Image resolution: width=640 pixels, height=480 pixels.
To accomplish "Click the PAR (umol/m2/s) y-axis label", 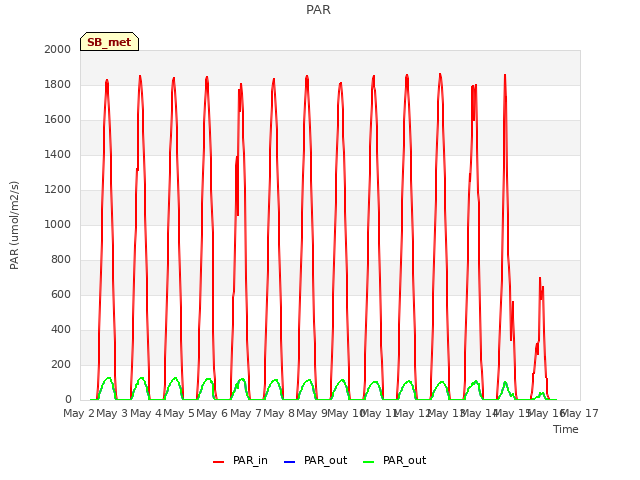I will tap(14, 225).
